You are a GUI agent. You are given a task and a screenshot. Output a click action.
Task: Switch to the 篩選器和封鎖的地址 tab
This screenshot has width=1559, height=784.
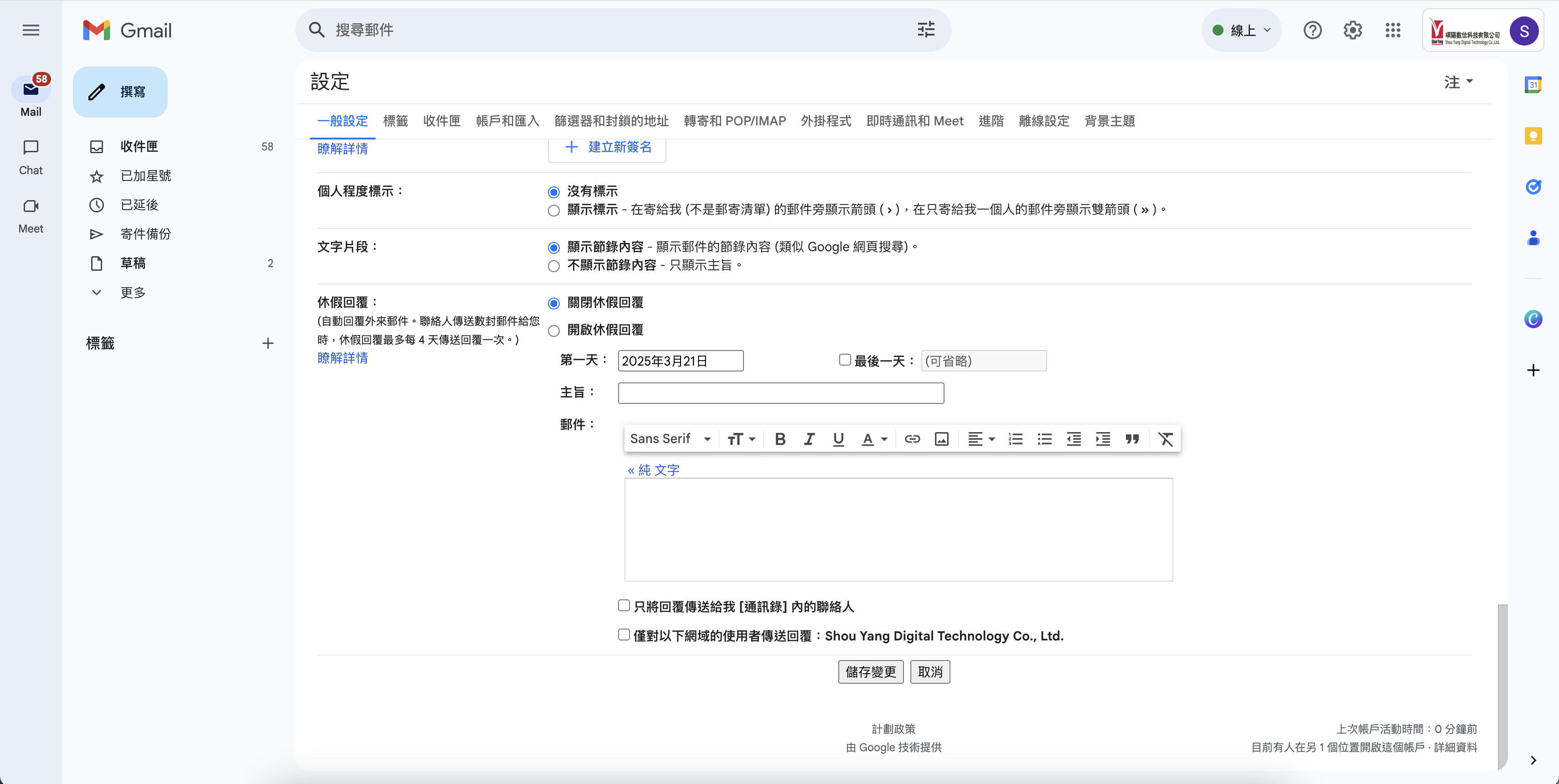coord(611,121)
